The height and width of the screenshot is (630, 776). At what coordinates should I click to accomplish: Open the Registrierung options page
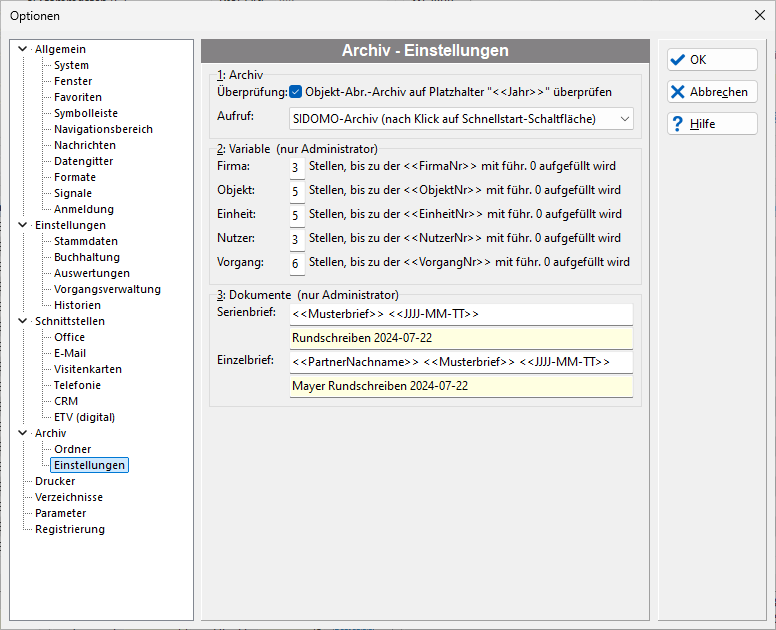[x=70, y=529]
